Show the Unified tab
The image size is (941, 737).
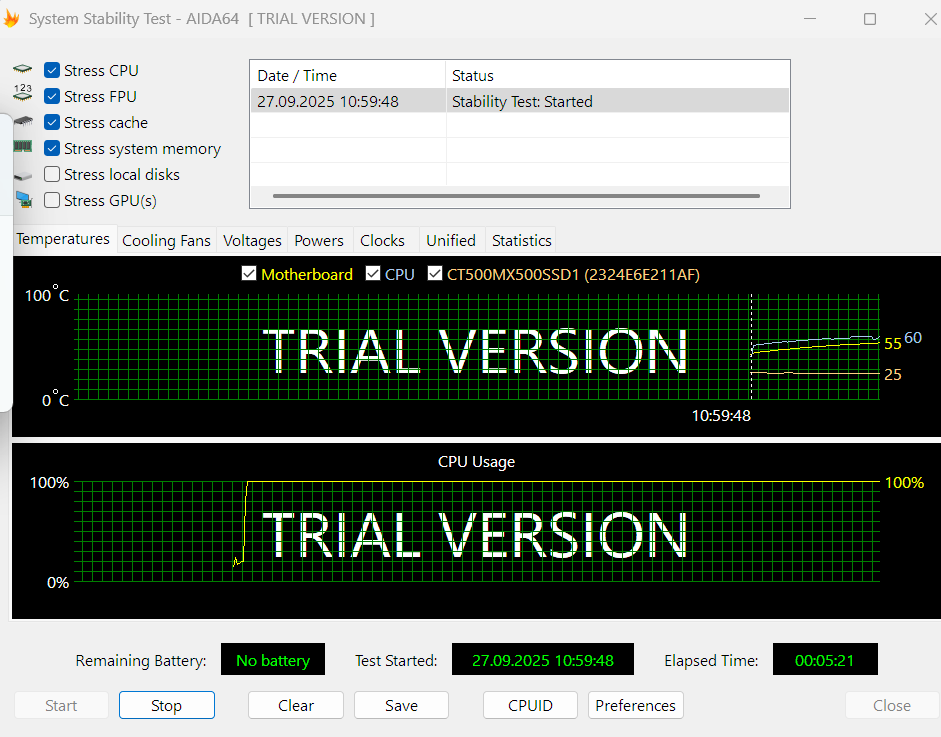click(x=451, y=240)
